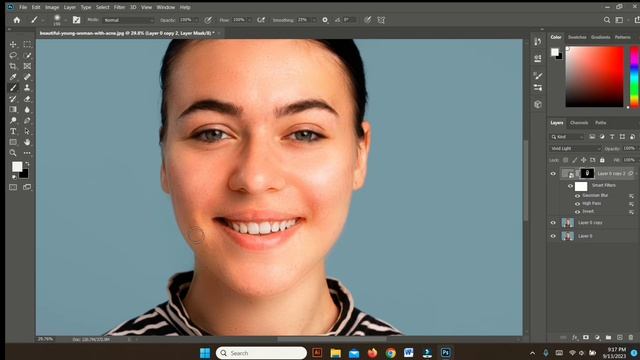Toggle High Pass filter visibility
This screenshot has height=360, width=640.
(577, 204)
